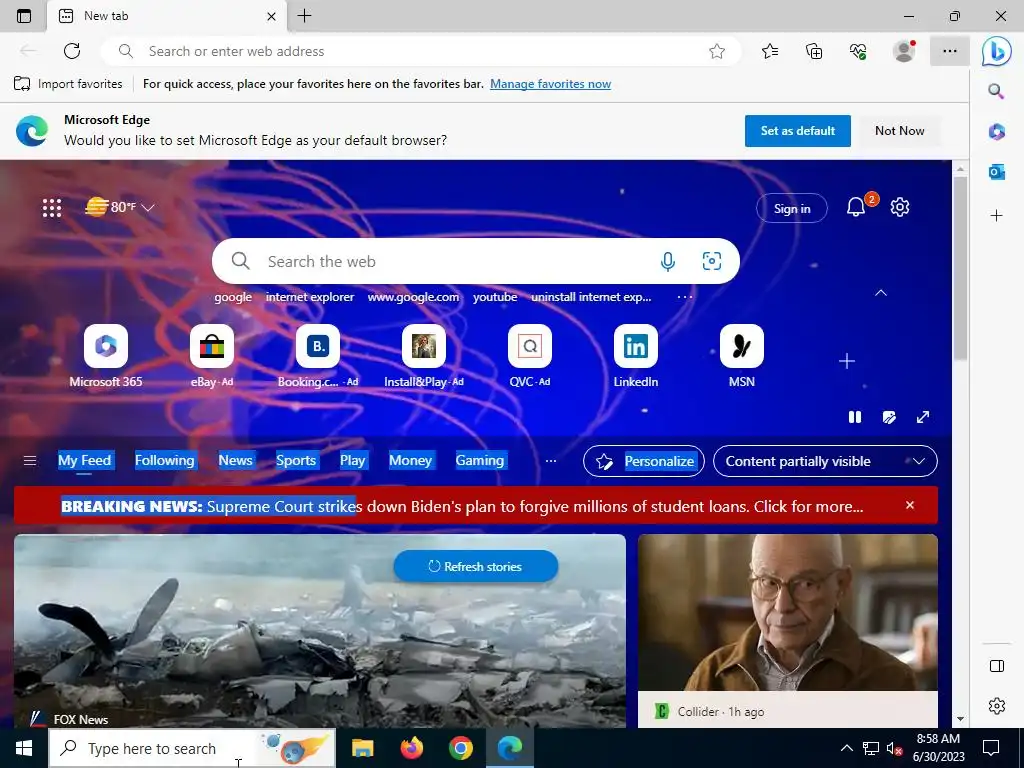Switch to the Gaming tab
This screenshot has width=1024, height=768.
click(x=480, y=460)
